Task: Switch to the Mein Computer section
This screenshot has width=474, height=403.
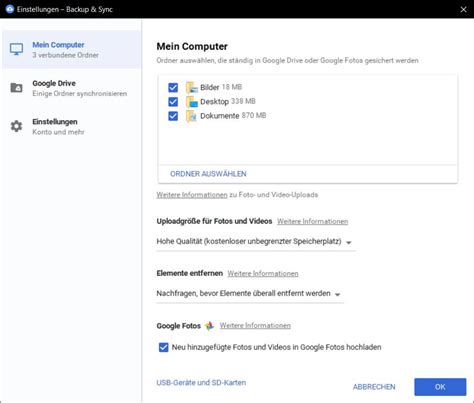Action: coord(72,49)
